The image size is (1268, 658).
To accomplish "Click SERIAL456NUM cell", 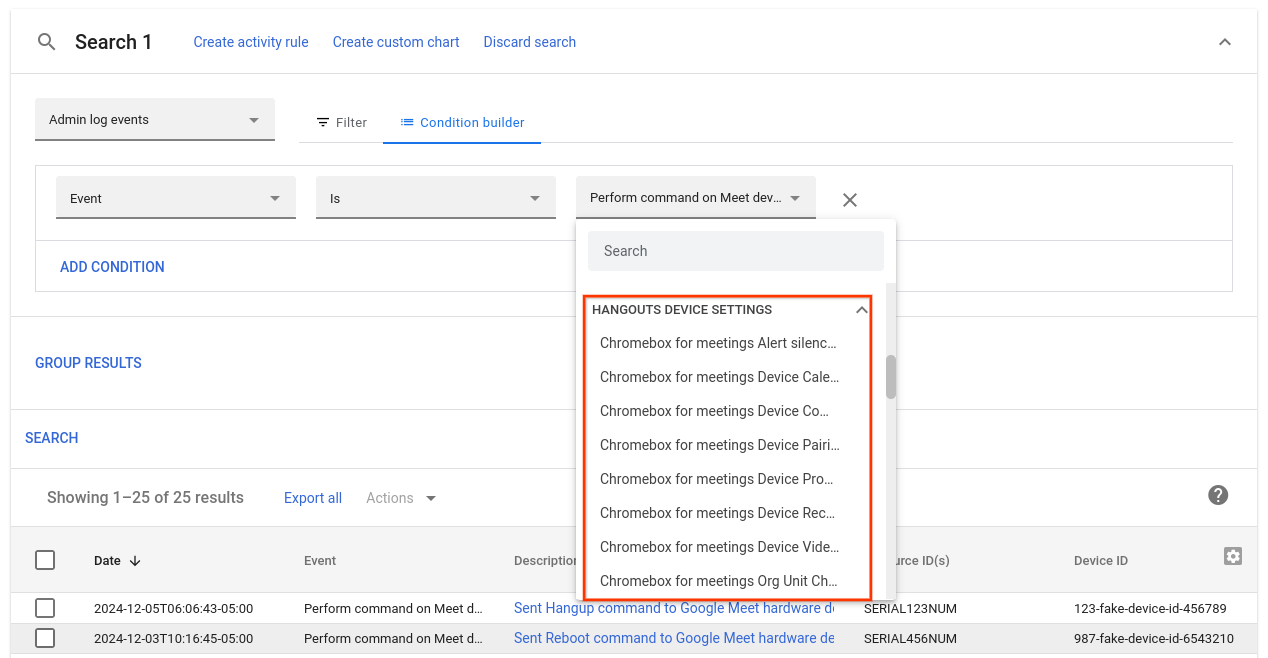I will pyautogui.click(x=910, y=638).
